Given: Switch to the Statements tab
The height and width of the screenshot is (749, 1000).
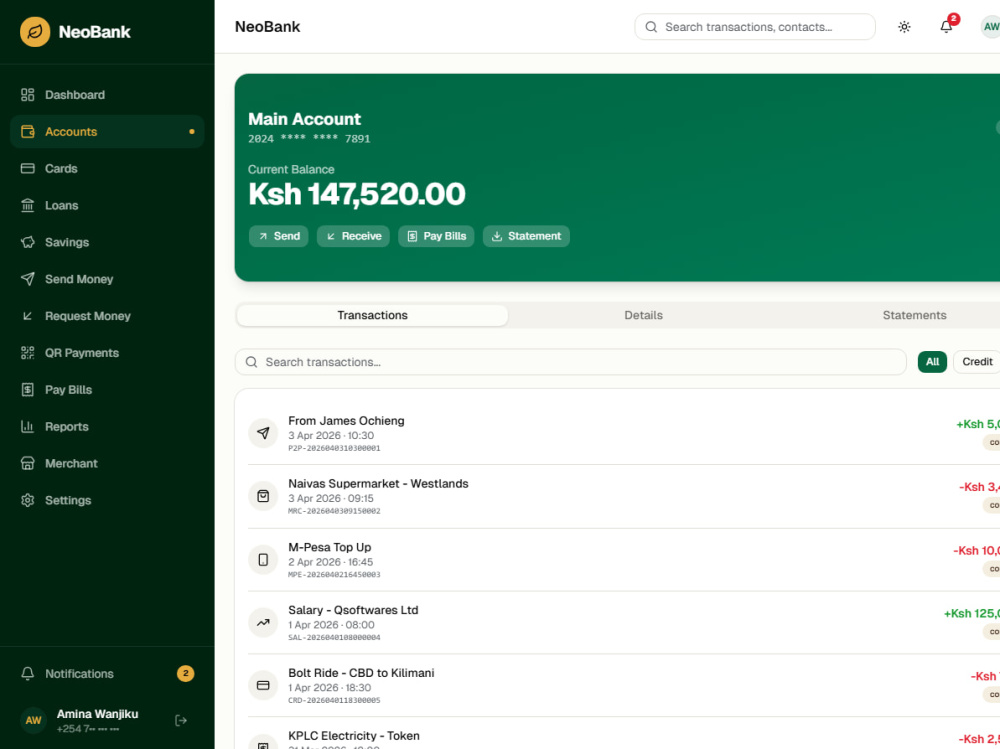Looking at the screenshot, I should 914,315.
